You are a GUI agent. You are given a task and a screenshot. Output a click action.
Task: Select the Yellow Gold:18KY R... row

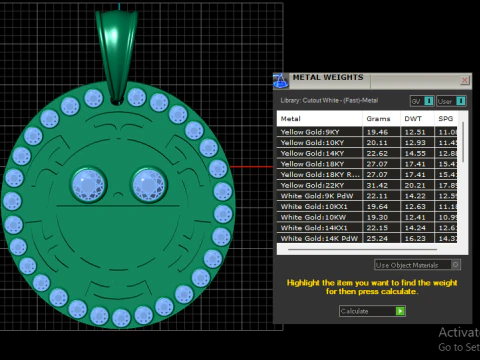pyautogui.click(x=367, y=175)
